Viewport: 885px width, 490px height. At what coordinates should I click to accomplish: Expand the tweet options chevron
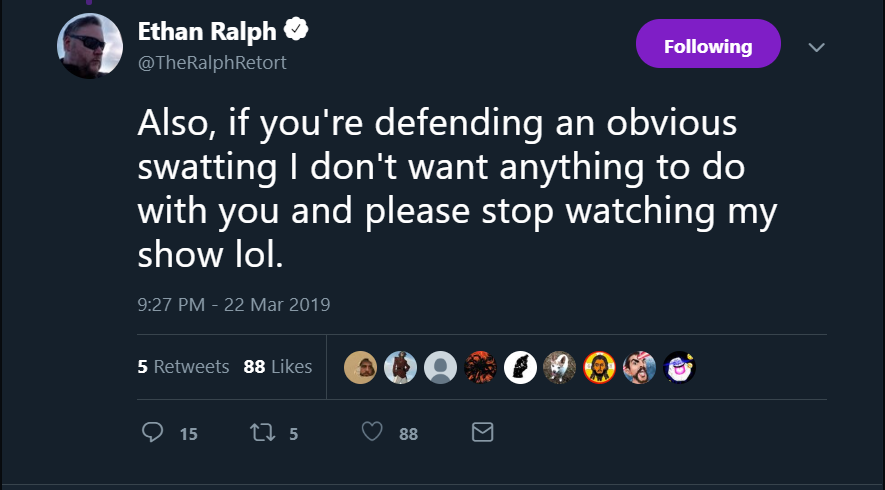817,47
